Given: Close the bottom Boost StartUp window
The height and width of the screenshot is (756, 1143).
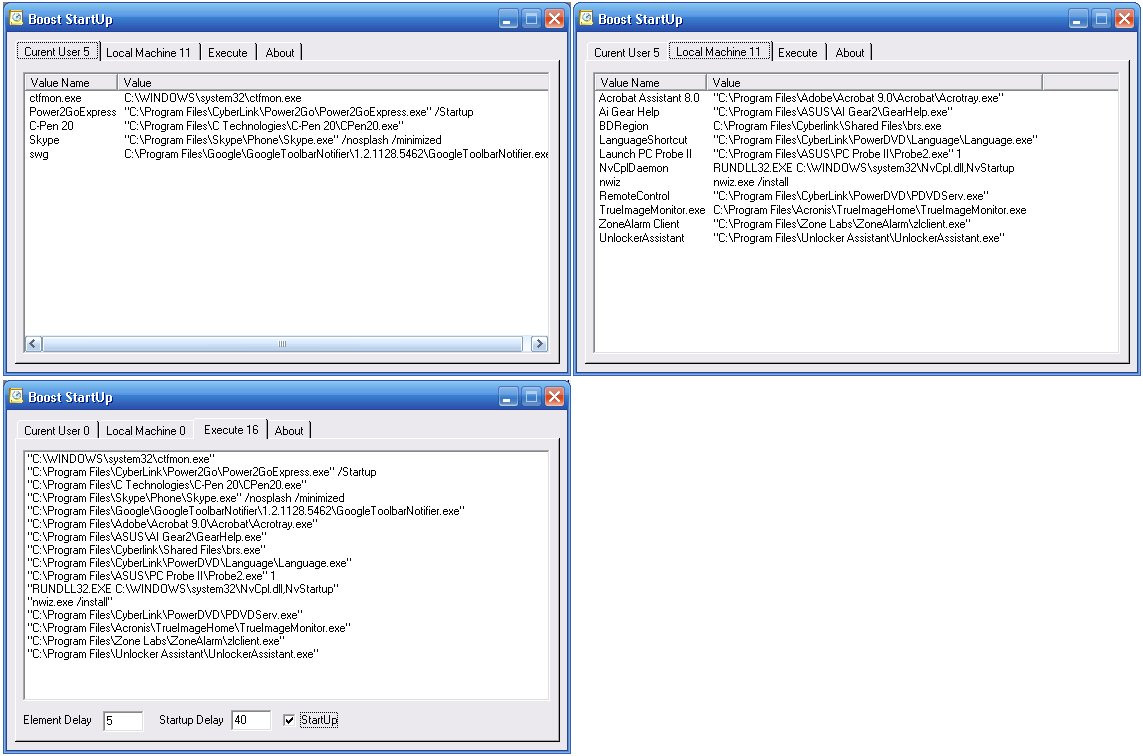Looking at the screenshot, I should [x=555, y=397].
